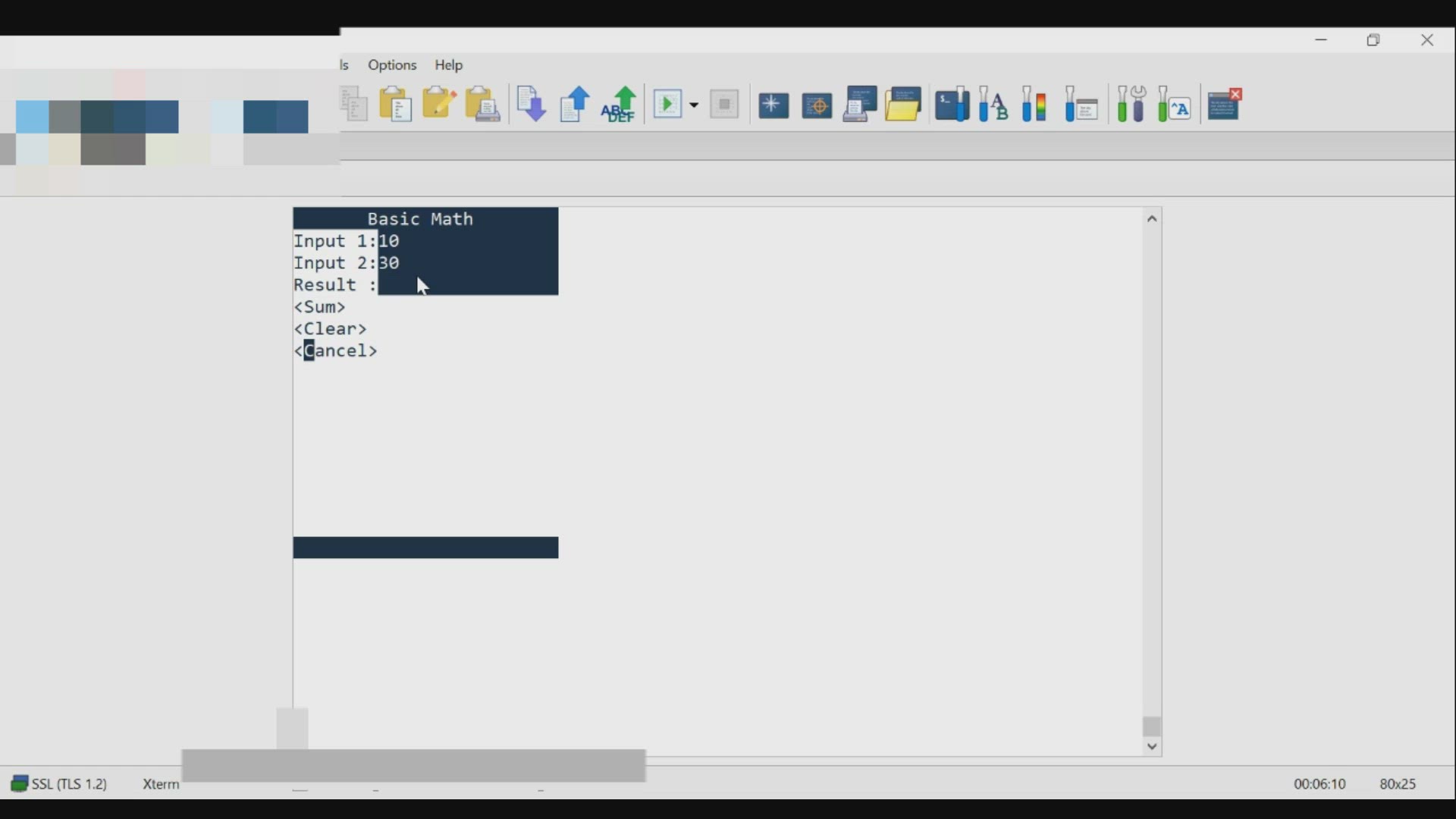Click the receive file down-arrow icon
The width and height of the screenshot is (1456, 819).
point(531,105)
